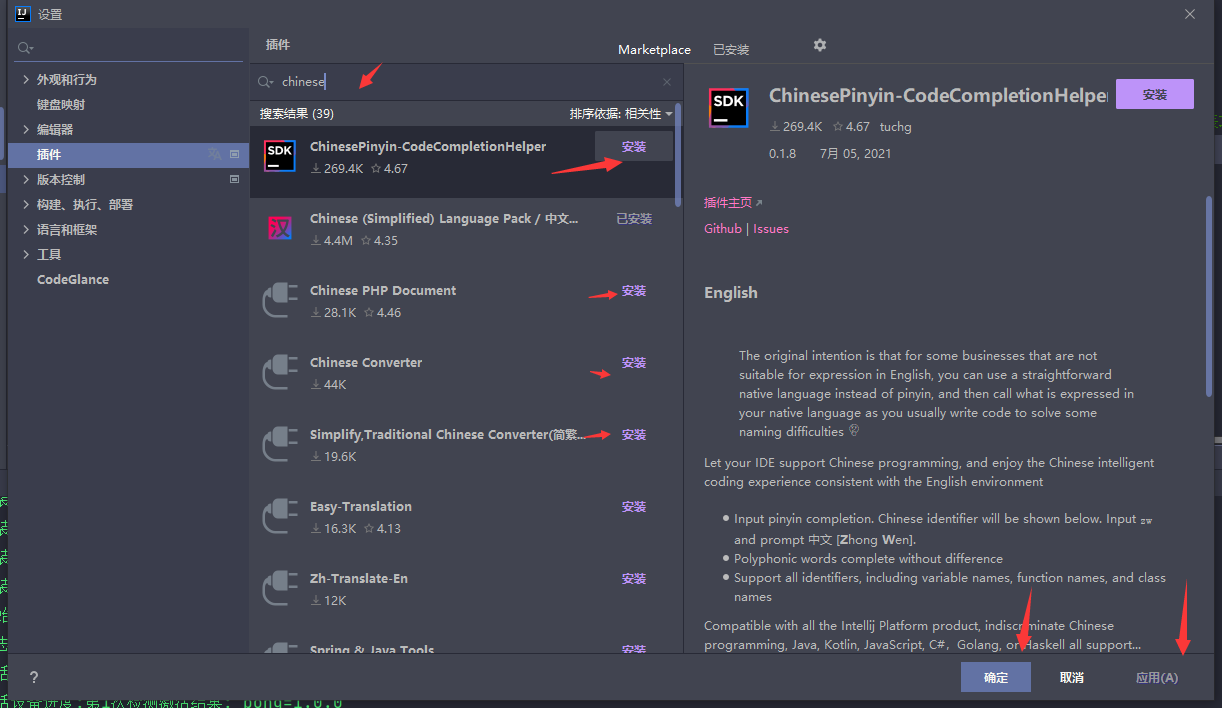The width and height of the screenshot is (1222, 708).
Task: Click the plugins settings gear icon
Action: (x=820, y=46)
